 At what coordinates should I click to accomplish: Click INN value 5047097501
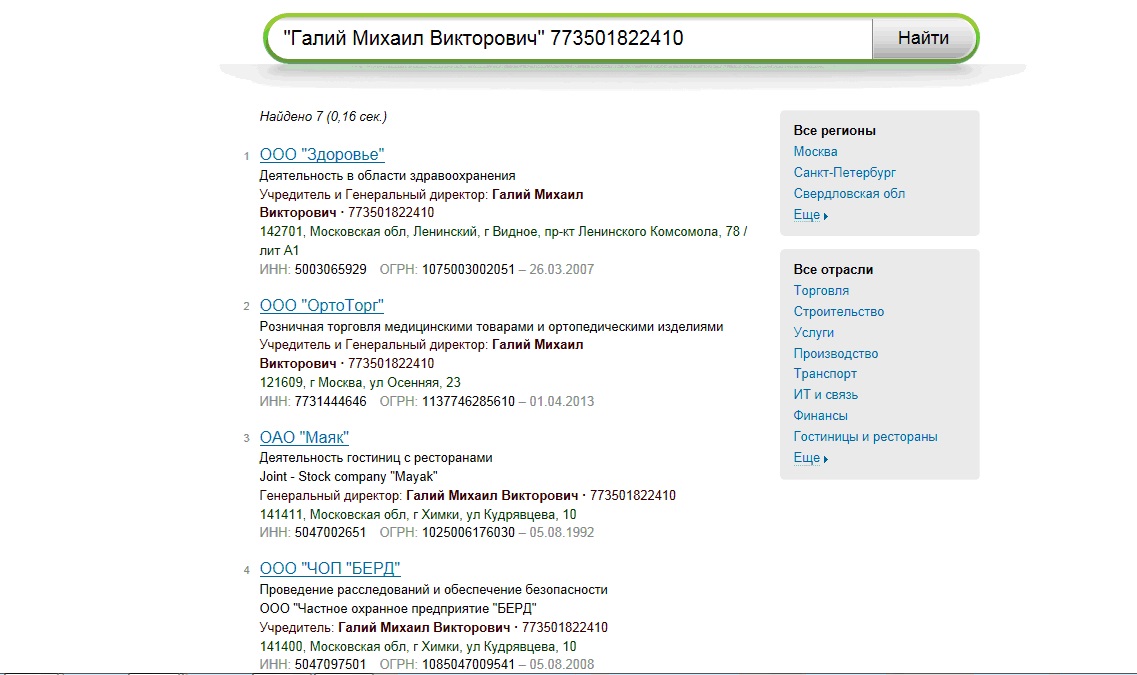tap(331, 664)
